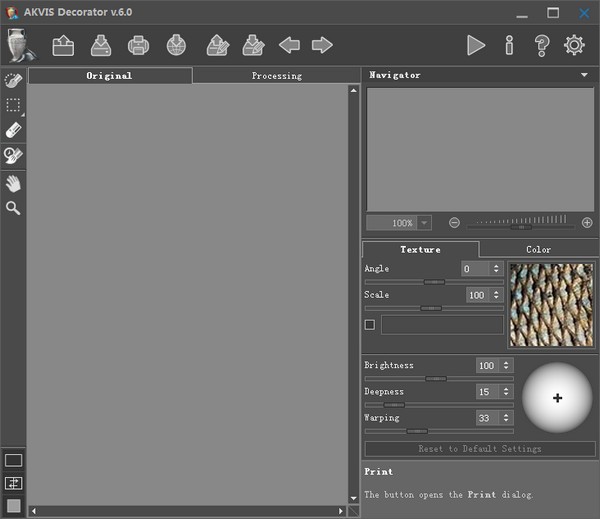
Task: Click the Save image toolbar icon
Action: click(x=101, y=45)
